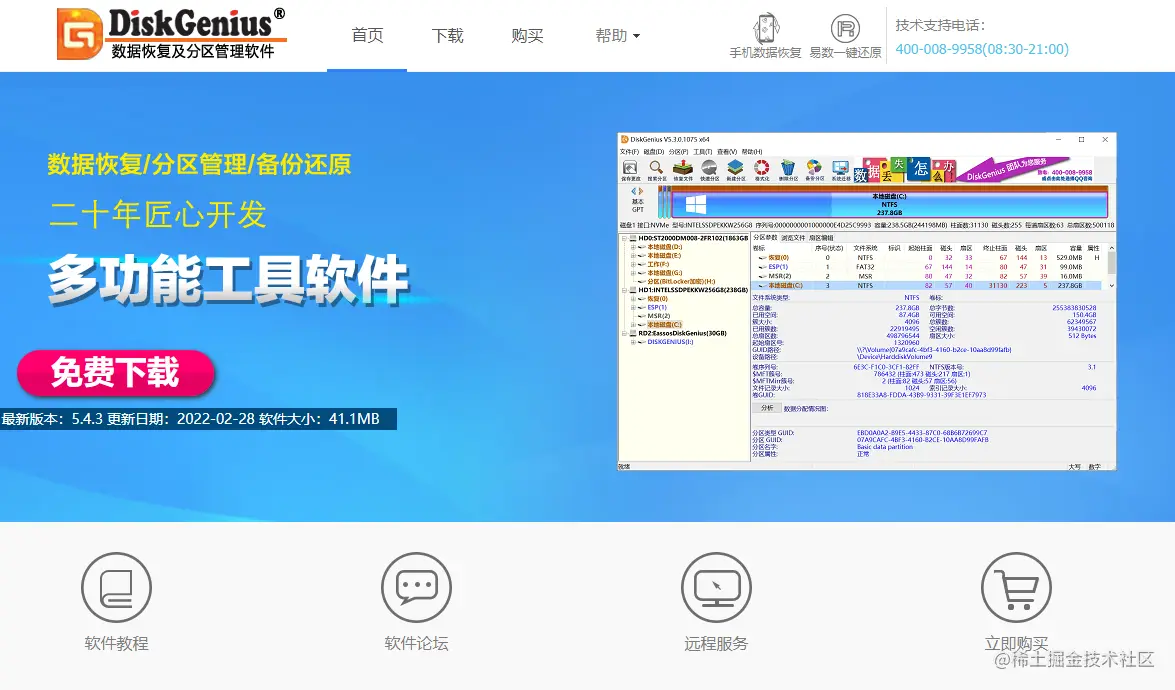Open 易数一键还原 icon link
This screenshot has width=1175, height=690.
tap(845, 36)
